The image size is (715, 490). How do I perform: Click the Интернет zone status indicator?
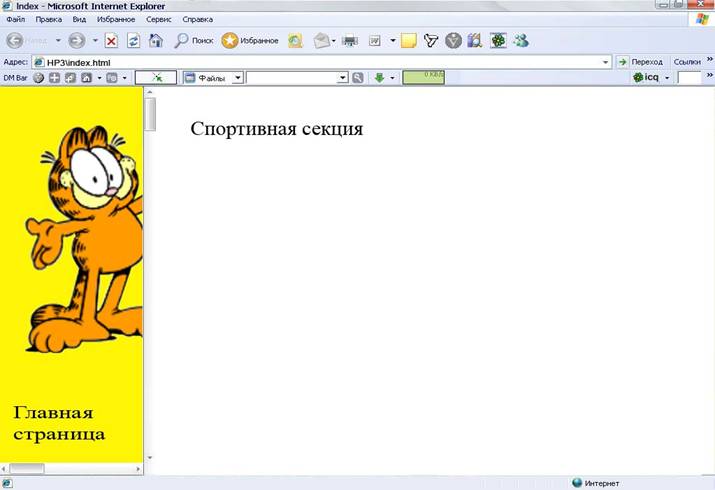point(596,483)
